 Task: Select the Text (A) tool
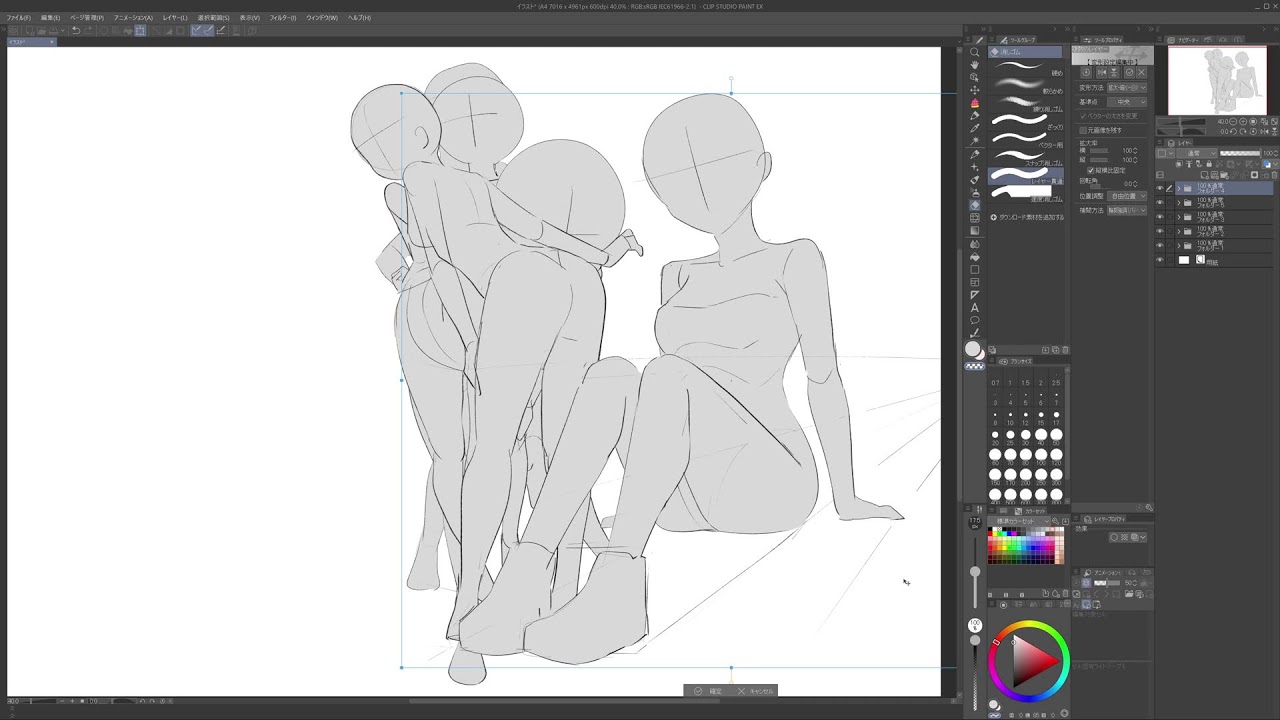pos(975,308)
